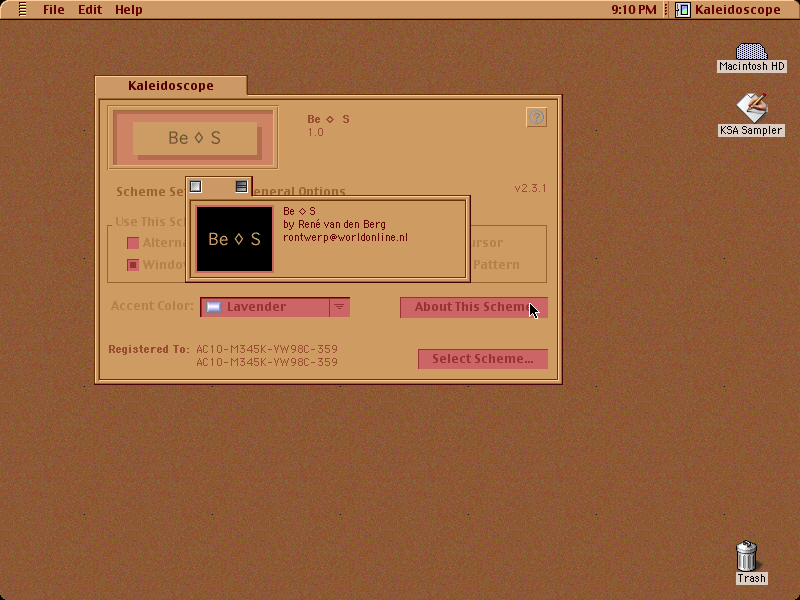
Task: Toggle the Alternate checkbox in scheme settings
Action: pyautogui.click(x=133, y=243)
